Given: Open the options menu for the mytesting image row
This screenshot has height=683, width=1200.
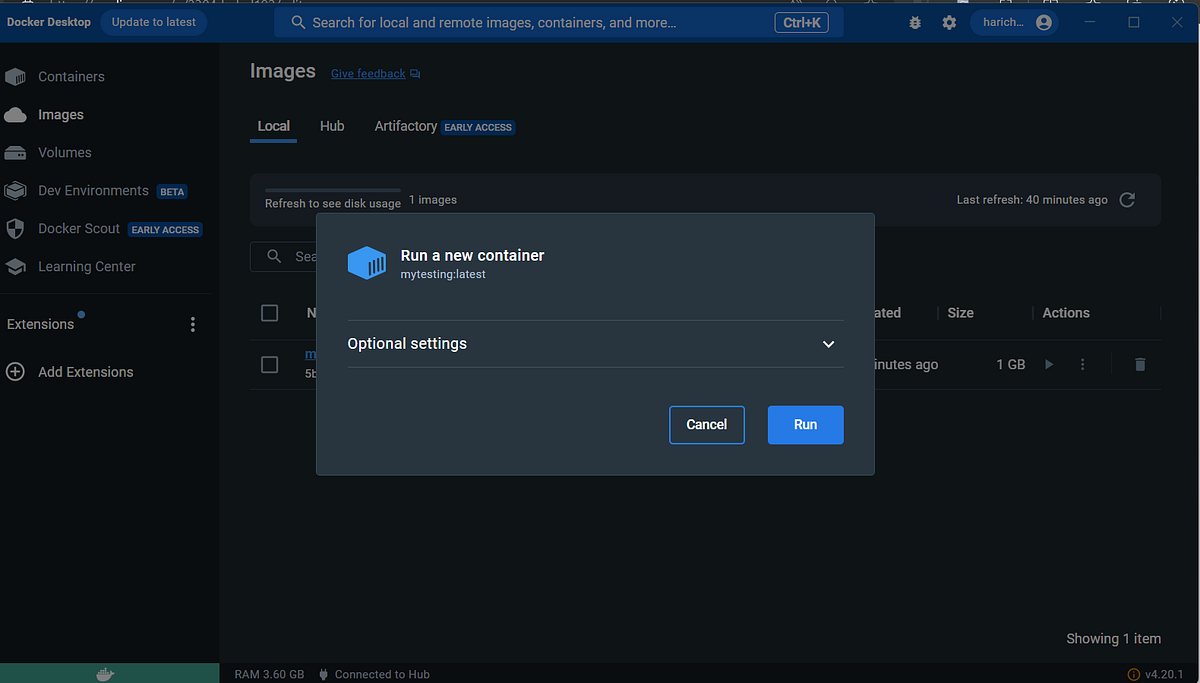Looking at the screenshot, I should pos(1082,364).
